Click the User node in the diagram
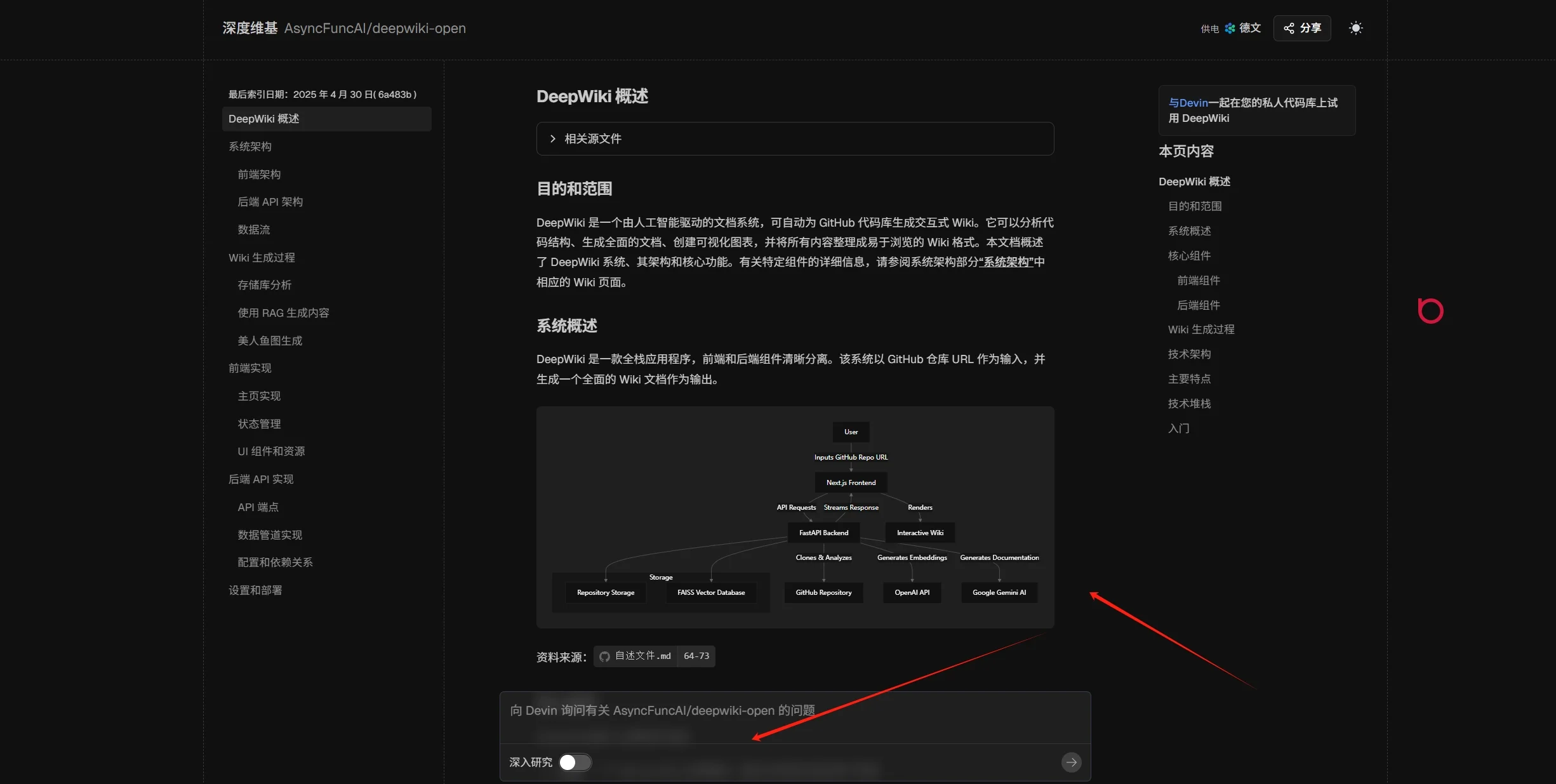 pos(851,432)
